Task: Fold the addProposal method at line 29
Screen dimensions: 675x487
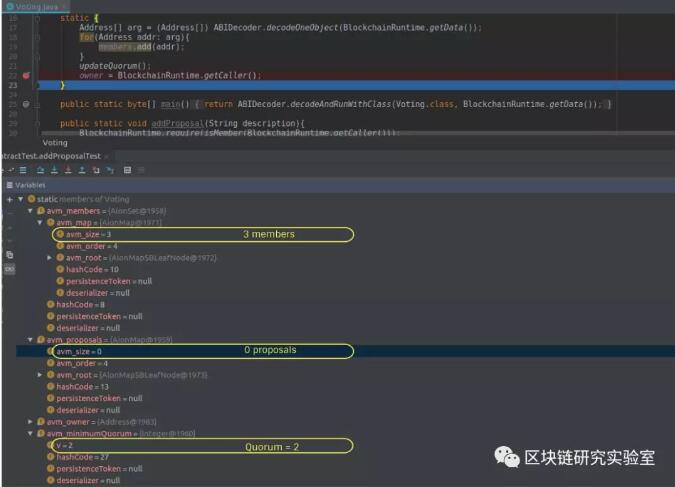Action: coord(37,124)
